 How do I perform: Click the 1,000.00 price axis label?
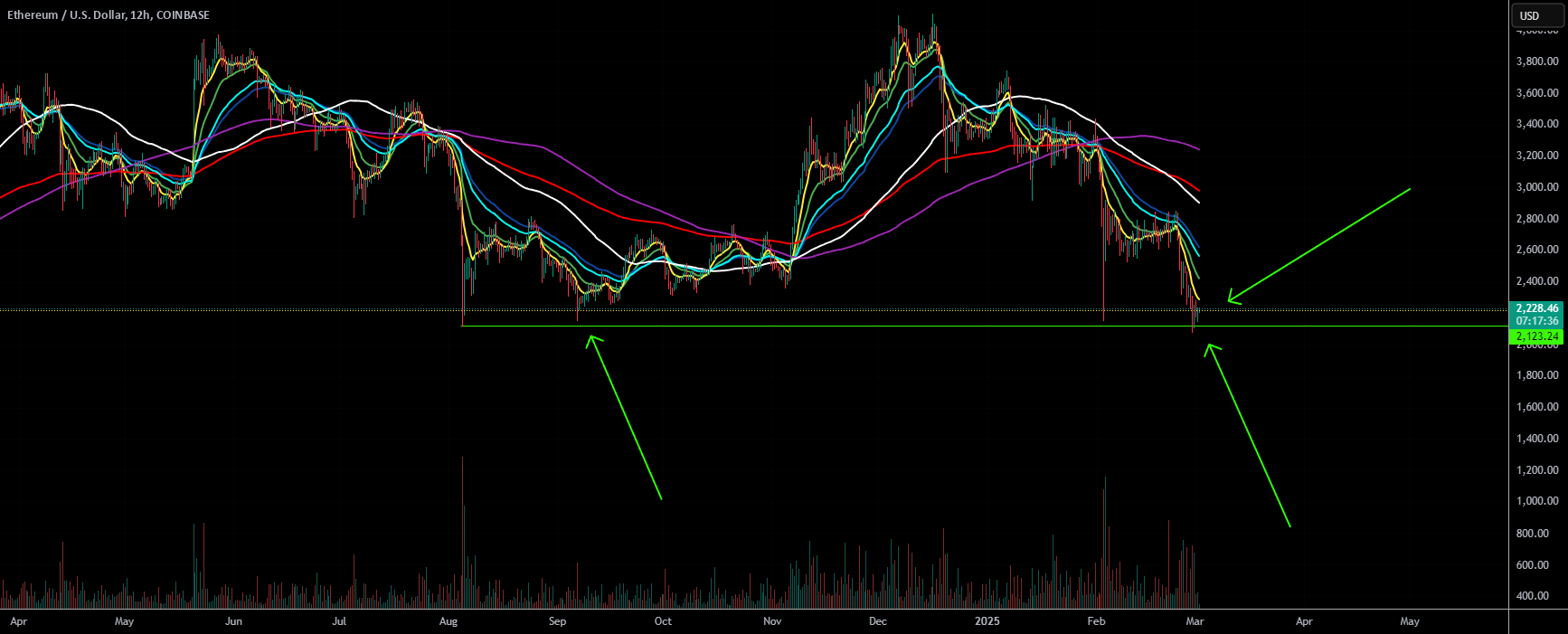pos(1537,501)
